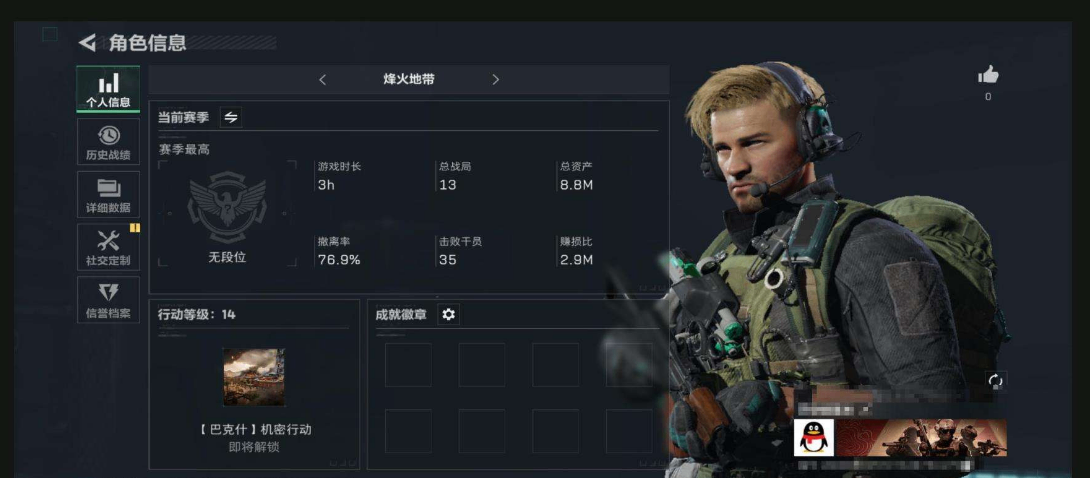Open the 历史战绩 history tab
Image resolution: width=1090 pixels, height=478 pixels.
coord(108,142)
